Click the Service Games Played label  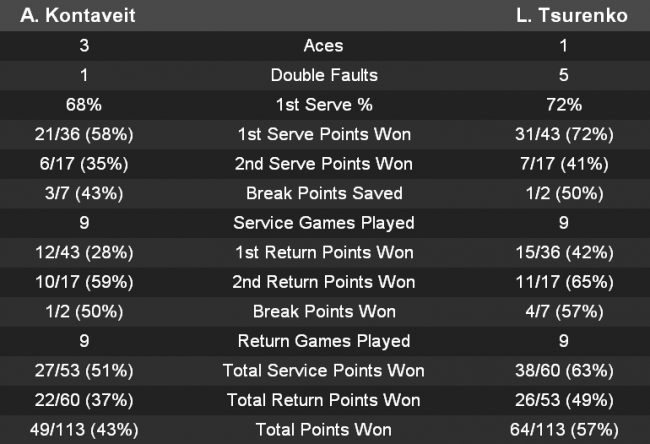[324, 223]
